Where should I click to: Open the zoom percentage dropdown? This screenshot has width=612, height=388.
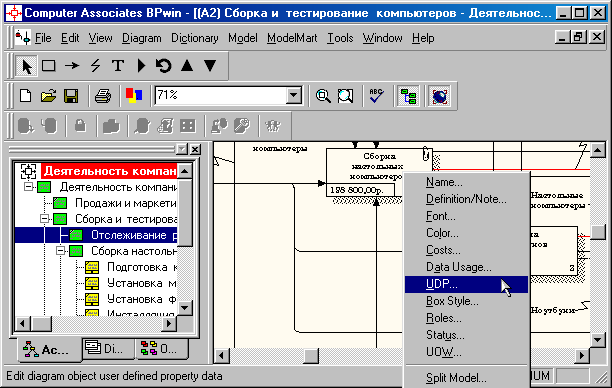click(x=294, y=95)
